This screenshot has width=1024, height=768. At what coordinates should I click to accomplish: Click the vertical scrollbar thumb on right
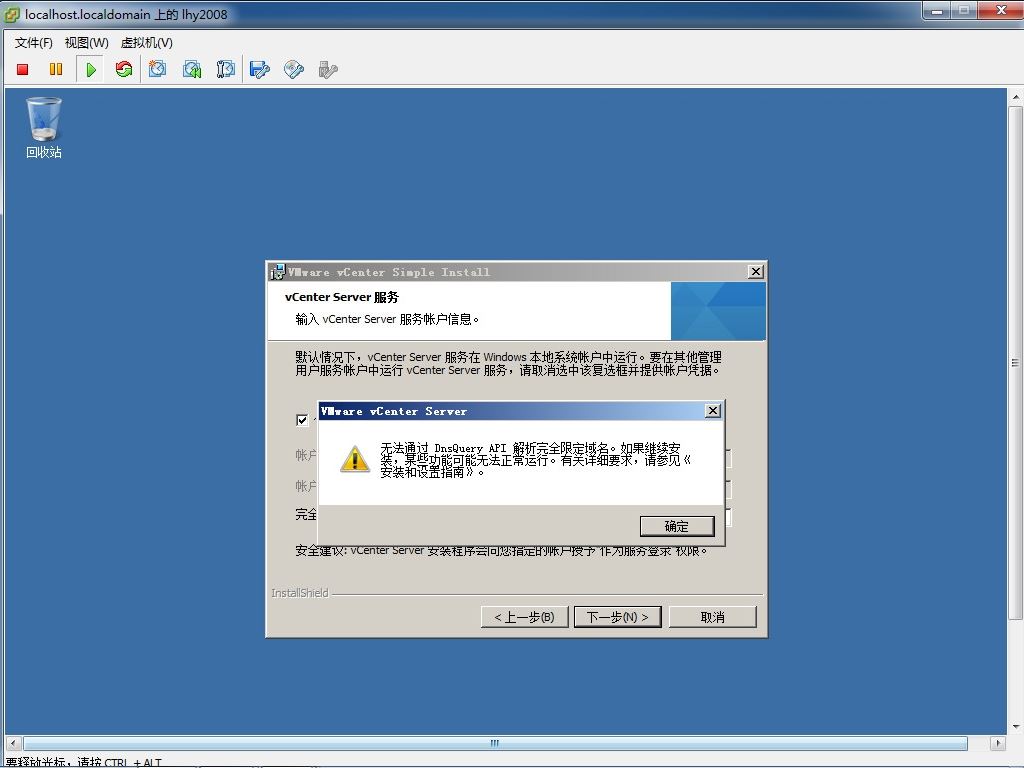tap(1015, 362)
